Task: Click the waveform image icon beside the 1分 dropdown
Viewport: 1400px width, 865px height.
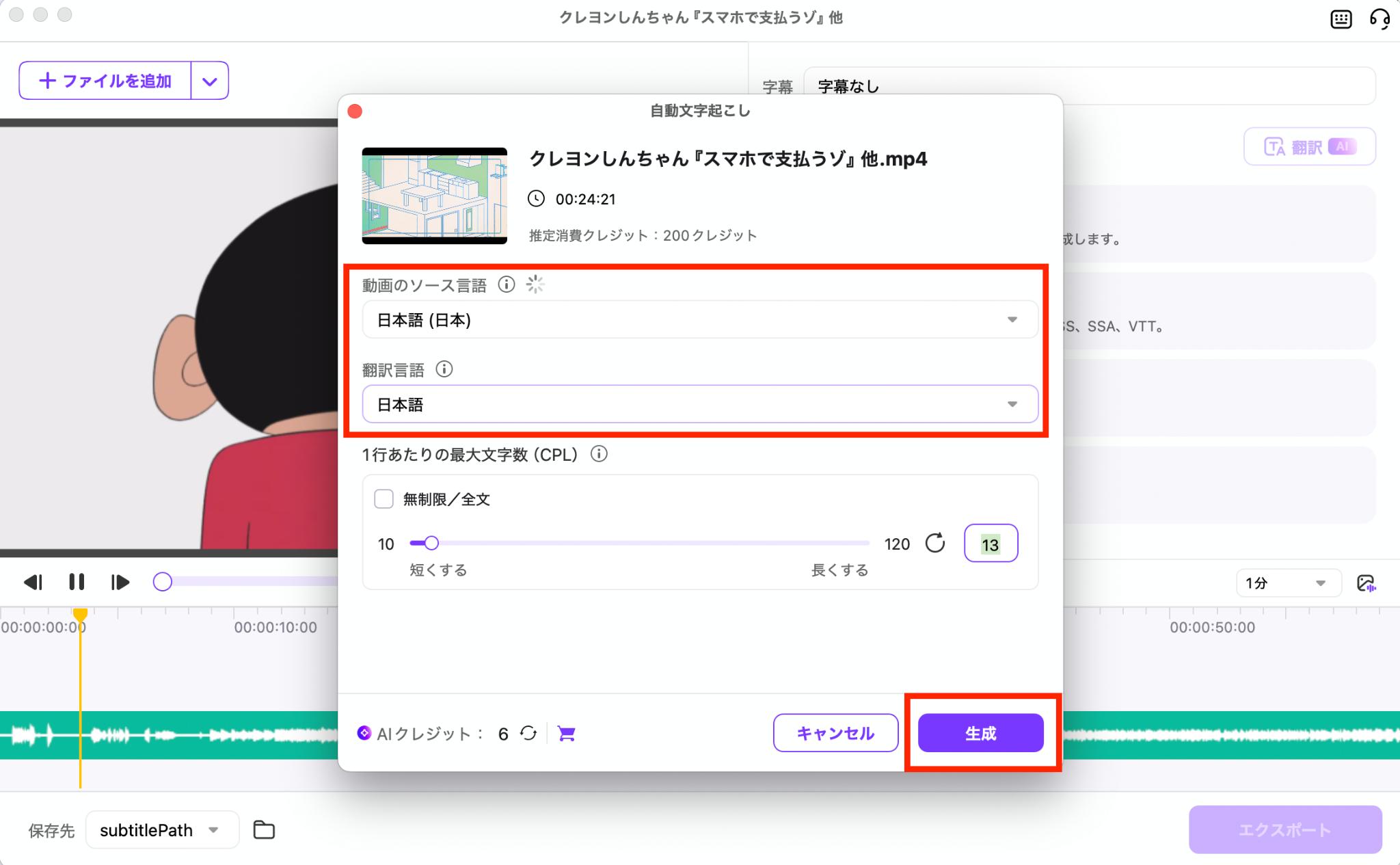Action: pyautogui.click(x=1366, y=583)
